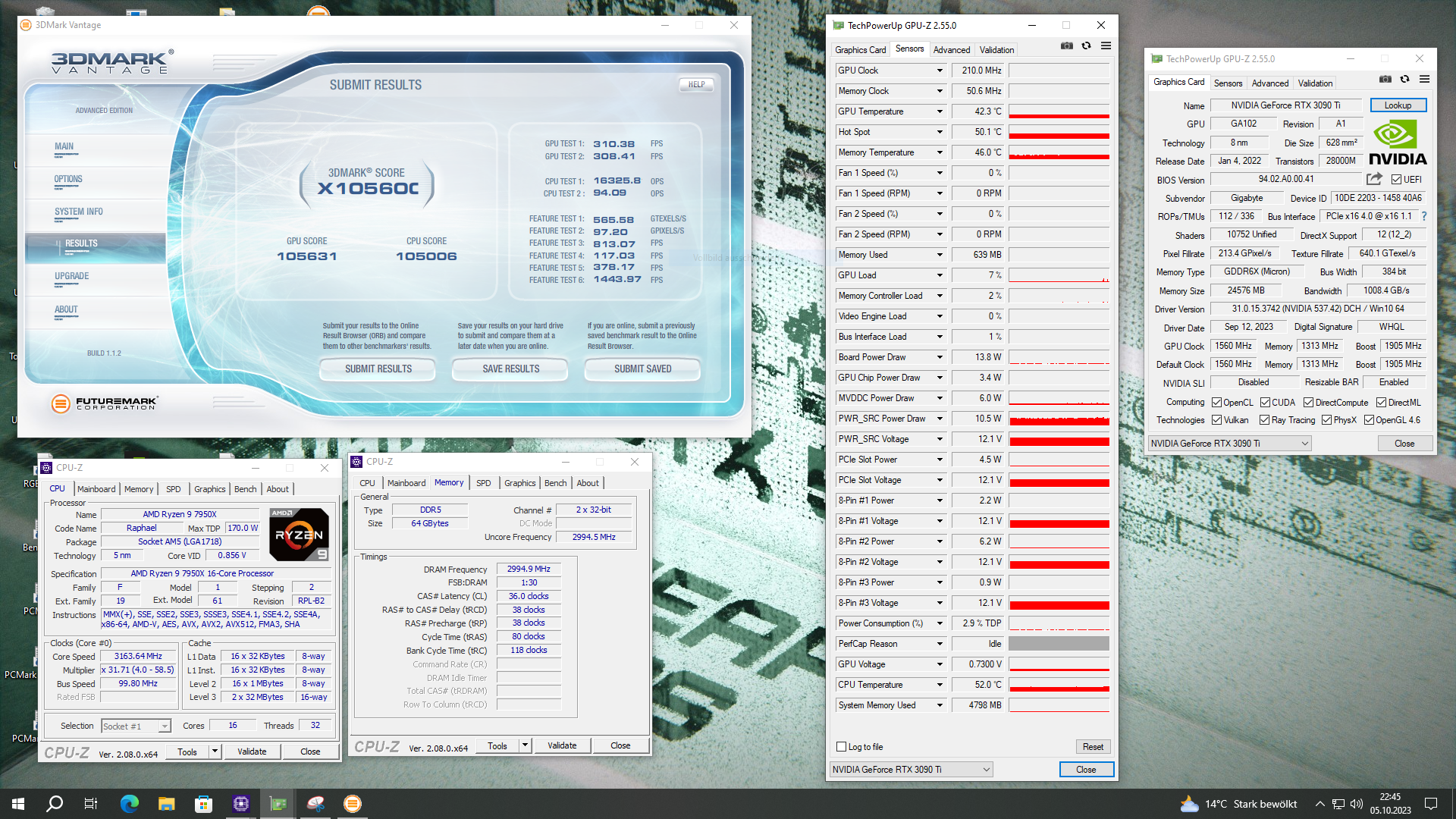
Task: Click the SAVE RESULTS button
Action: pos(510,369)
